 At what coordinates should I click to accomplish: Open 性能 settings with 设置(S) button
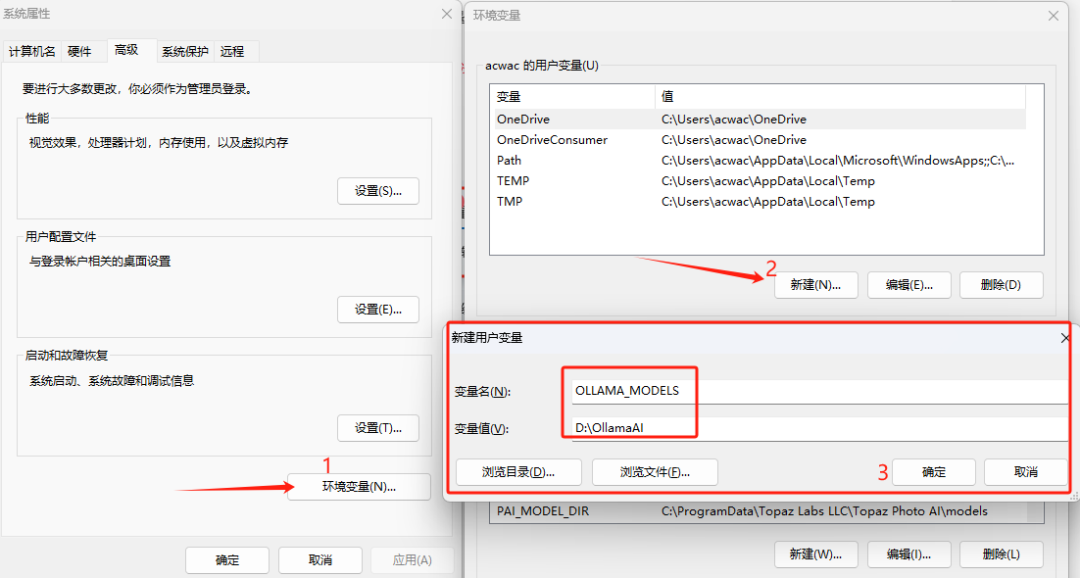coord(377,191)
